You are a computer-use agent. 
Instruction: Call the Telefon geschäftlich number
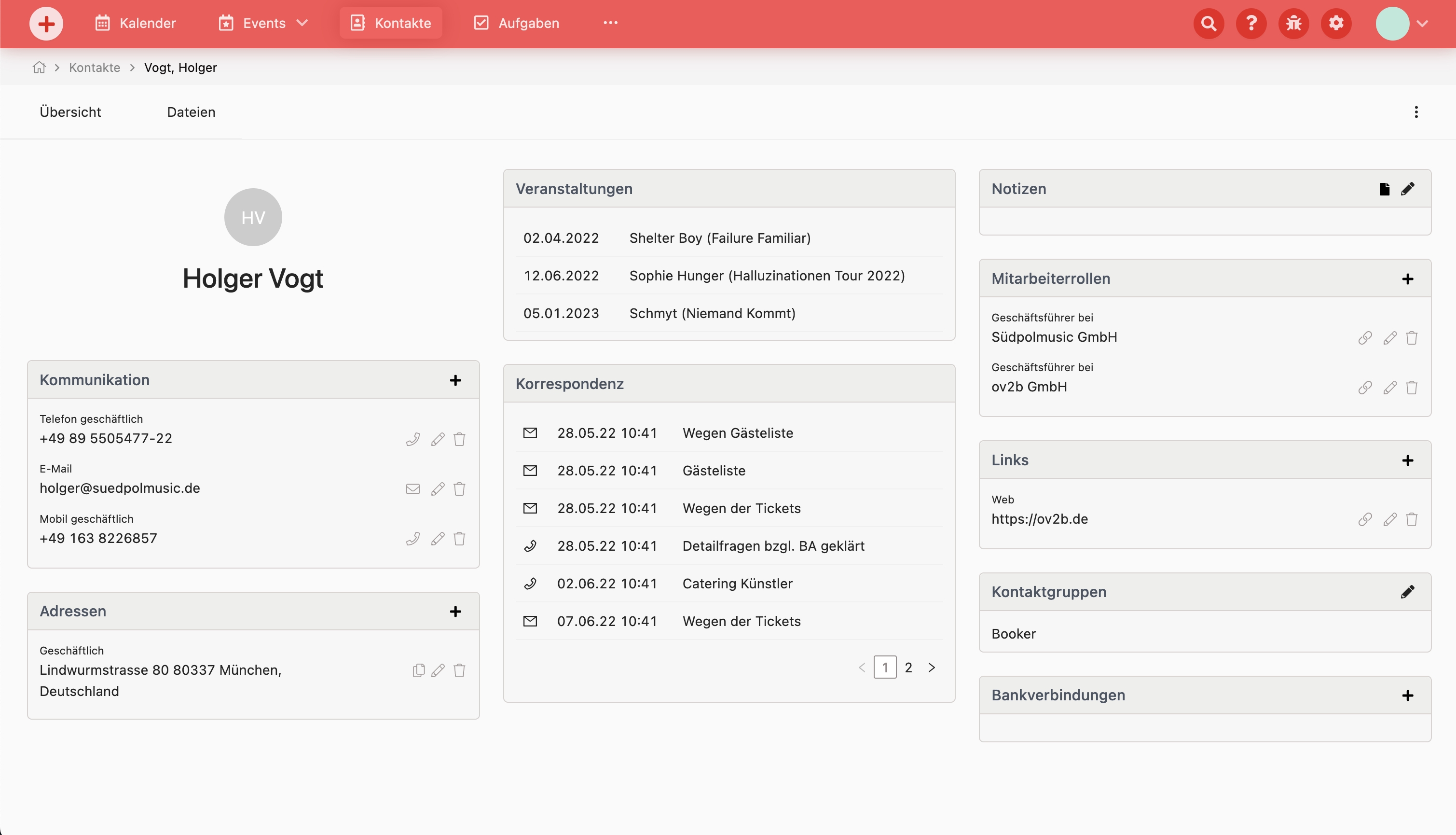(x=412, y=439)
